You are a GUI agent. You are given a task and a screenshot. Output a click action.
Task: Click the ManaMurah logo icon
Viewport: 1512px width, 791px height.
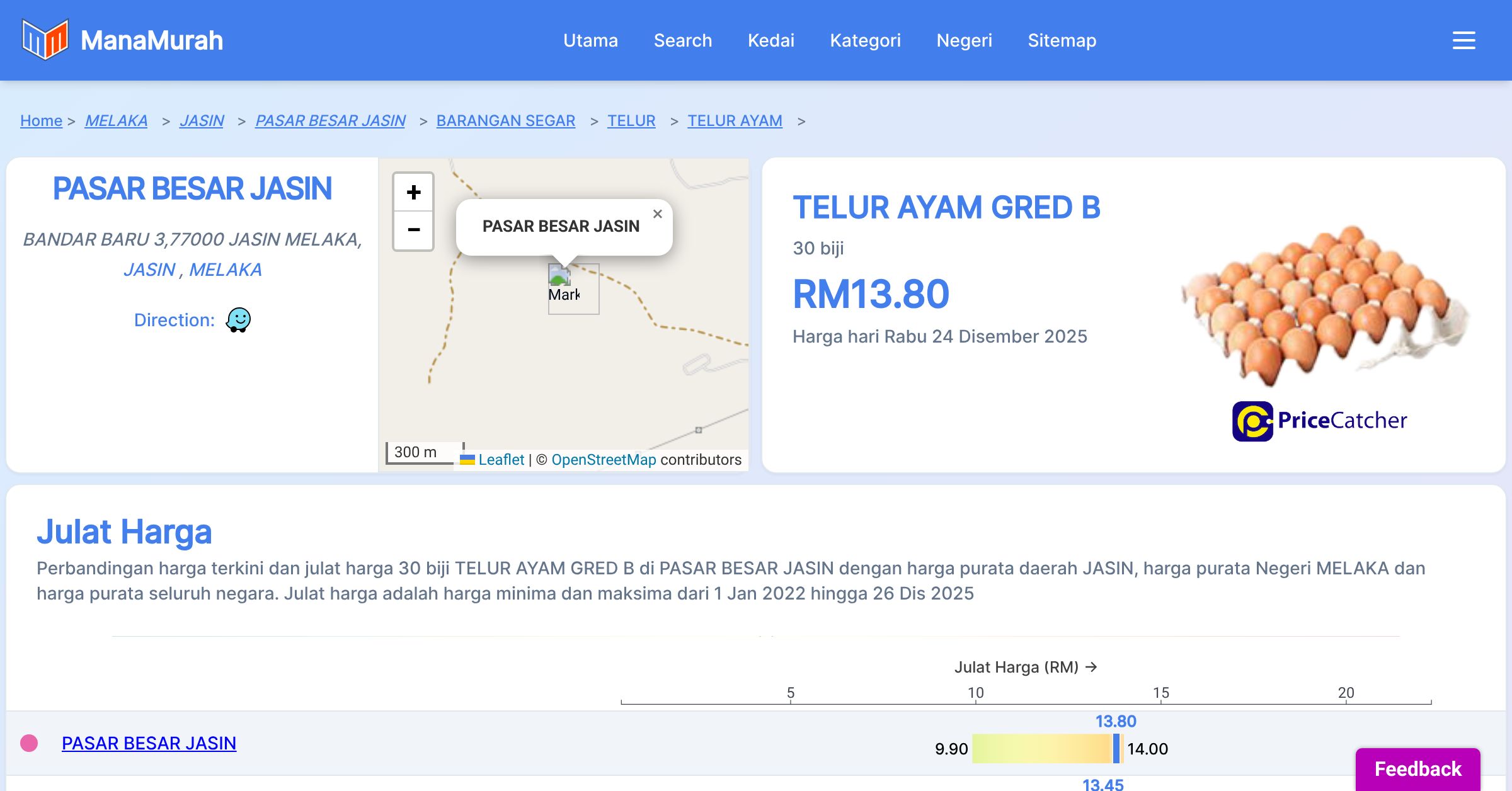point(45,40)
